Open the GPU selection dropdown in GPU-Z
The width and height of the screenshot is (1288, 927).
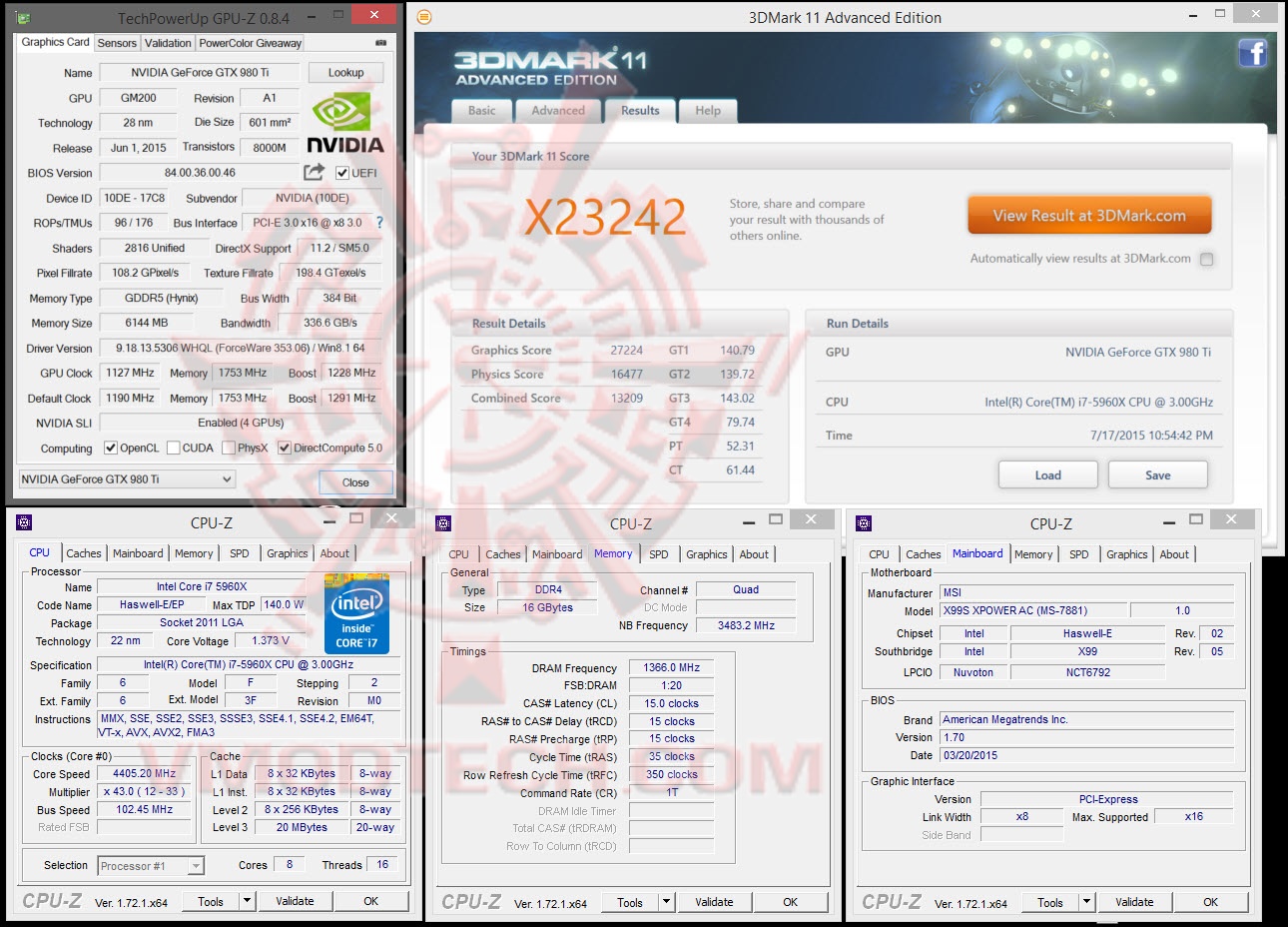(127, 479)
